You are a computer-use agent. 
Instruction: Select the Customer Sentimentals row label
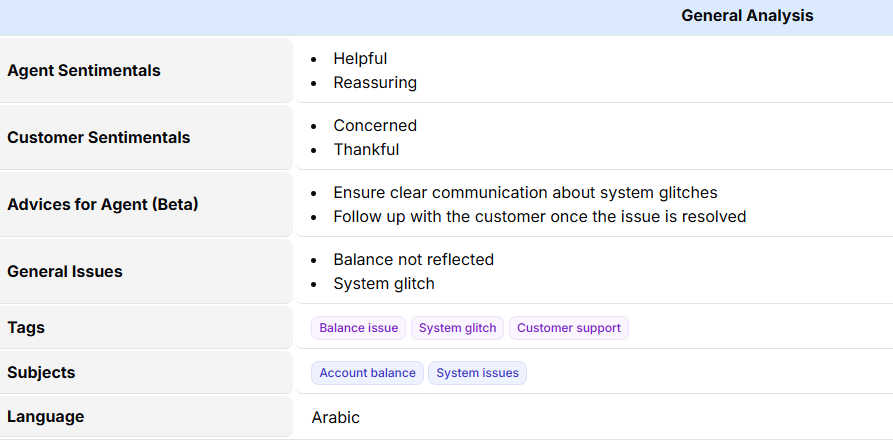tap(99, 138)
